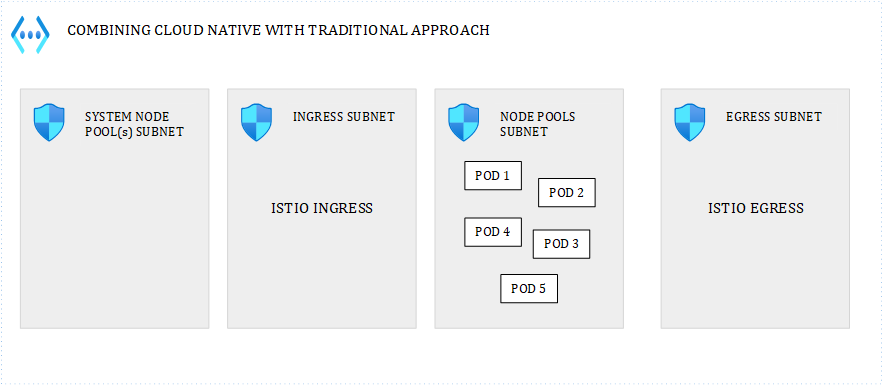Click the POD 2 box

click(x=567, y=192)
